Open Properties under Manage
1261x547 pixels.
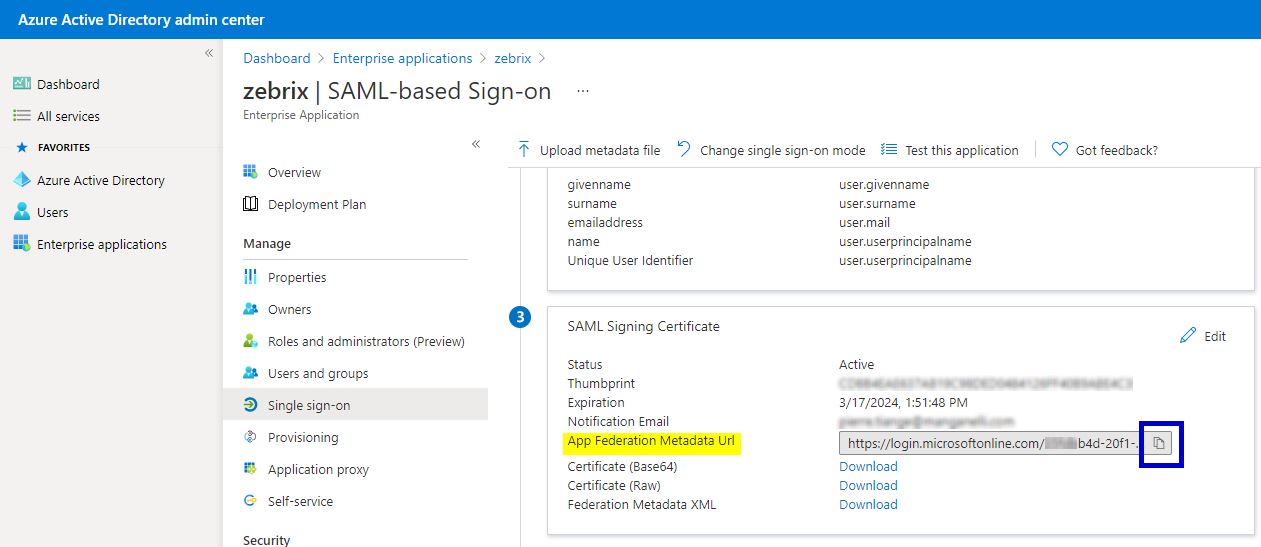point(297,277)
